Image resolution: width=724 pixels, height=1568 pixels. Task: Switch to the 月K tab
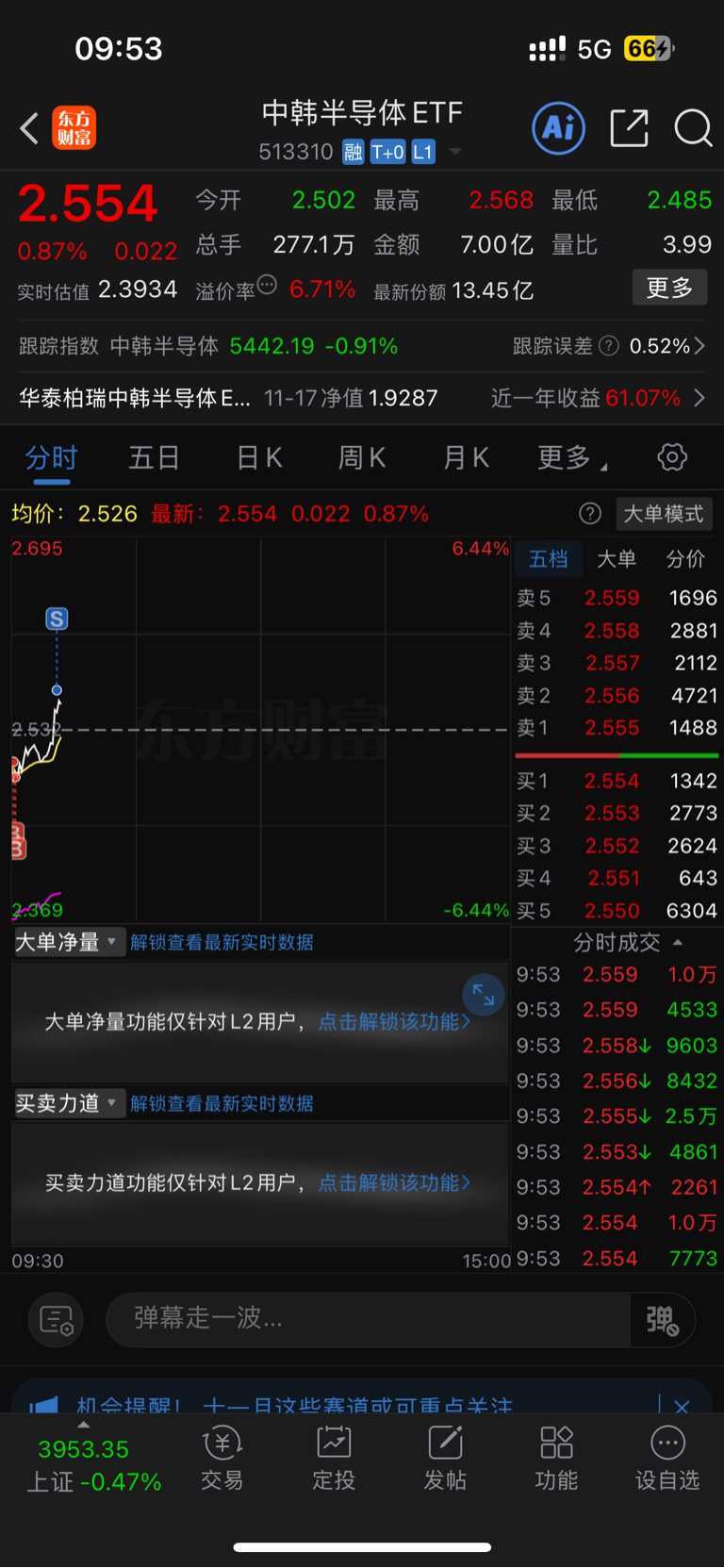coord(466,458)
